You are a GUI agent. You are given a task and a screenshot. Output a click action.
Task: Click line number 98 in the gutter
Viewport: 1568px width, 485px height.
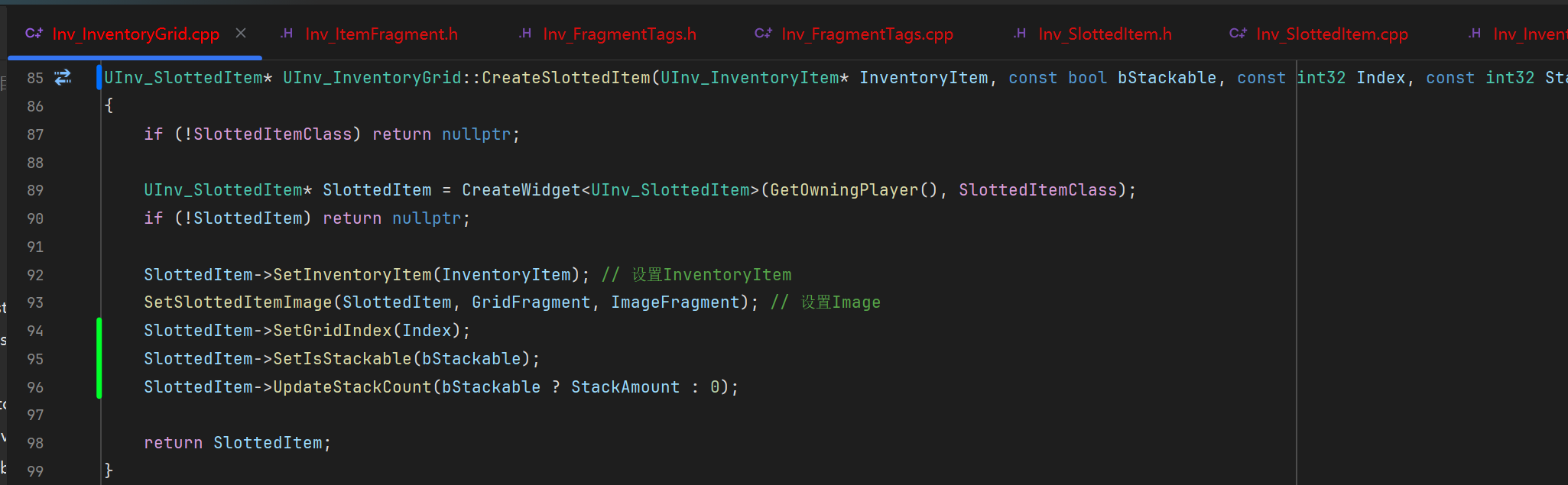click(35, 443)
